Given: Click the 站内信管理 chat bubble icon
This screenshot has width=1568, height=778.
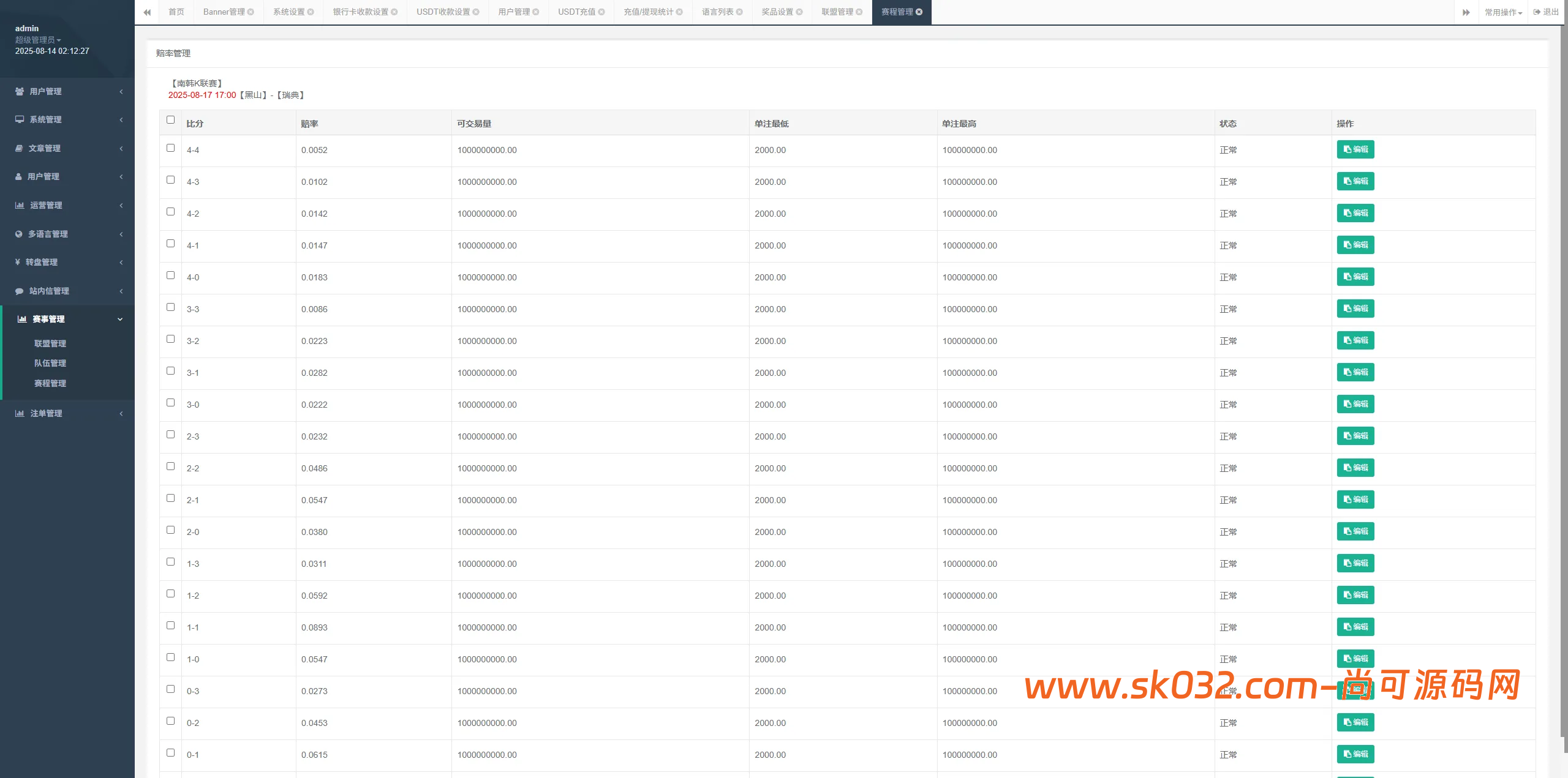Looking at the screenshot, I should 20,291.
